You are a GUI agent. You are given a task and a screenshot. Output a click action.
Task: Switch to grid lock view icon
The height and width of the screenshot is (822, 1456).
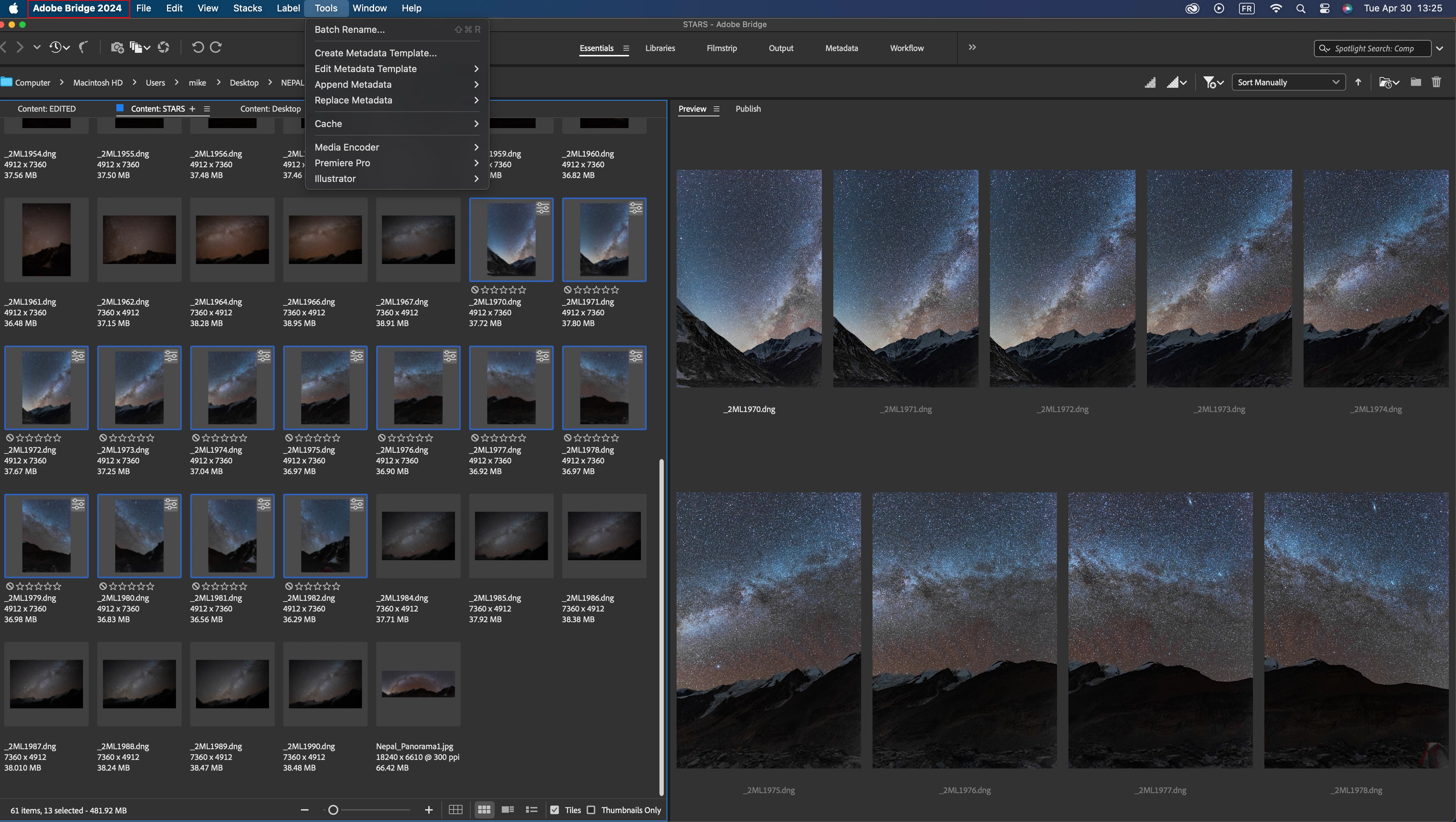[x=456, y=810]
